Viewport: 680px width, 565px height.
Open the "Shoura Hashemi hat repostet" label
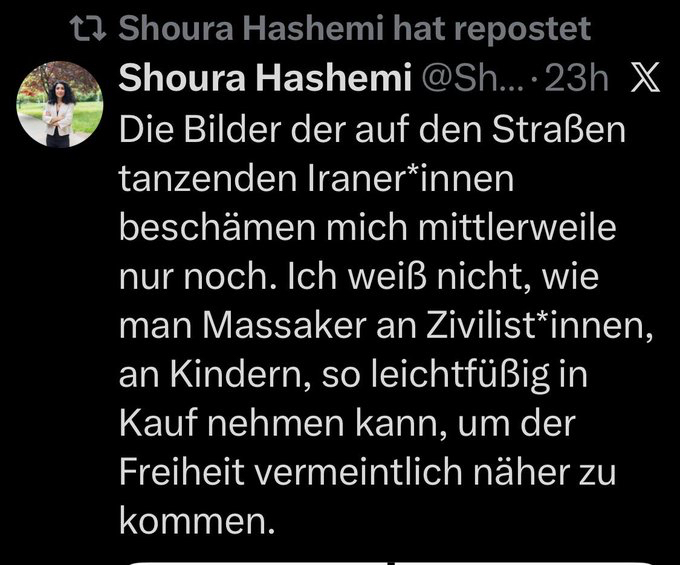pyautogui.click(x=355, y=29)
